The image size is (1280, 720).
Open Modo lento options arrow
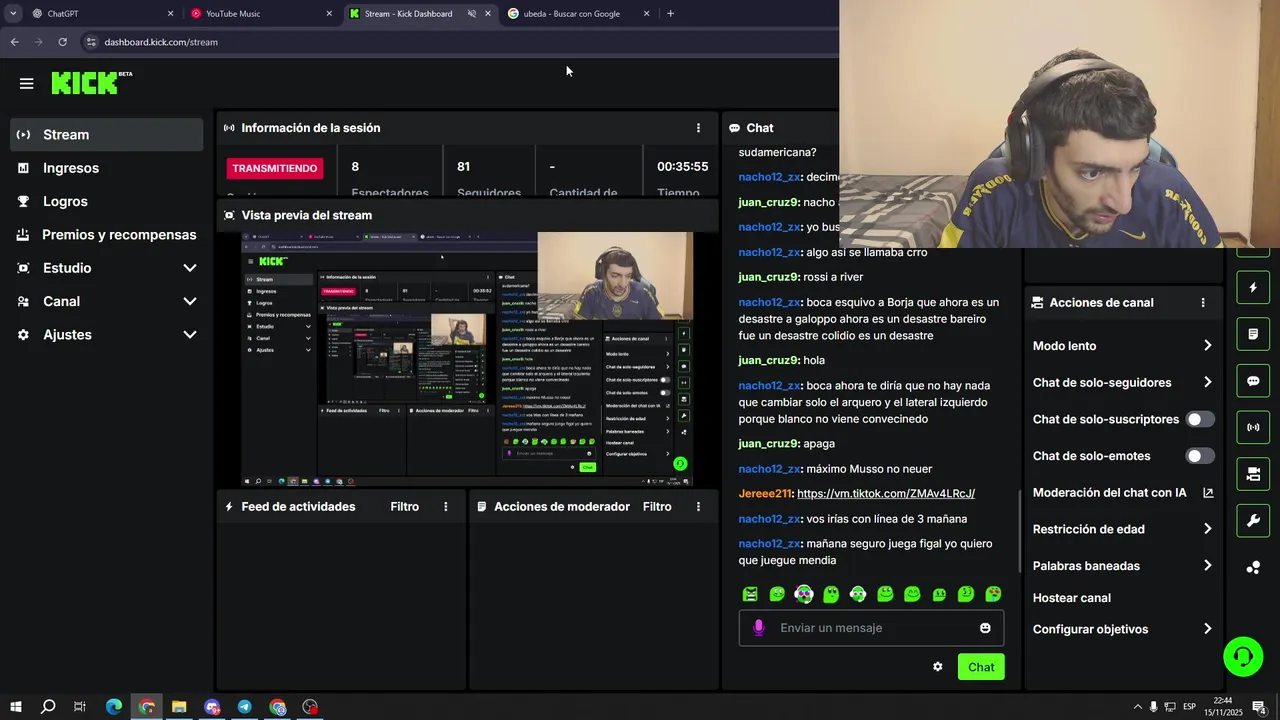(1207, 346)
